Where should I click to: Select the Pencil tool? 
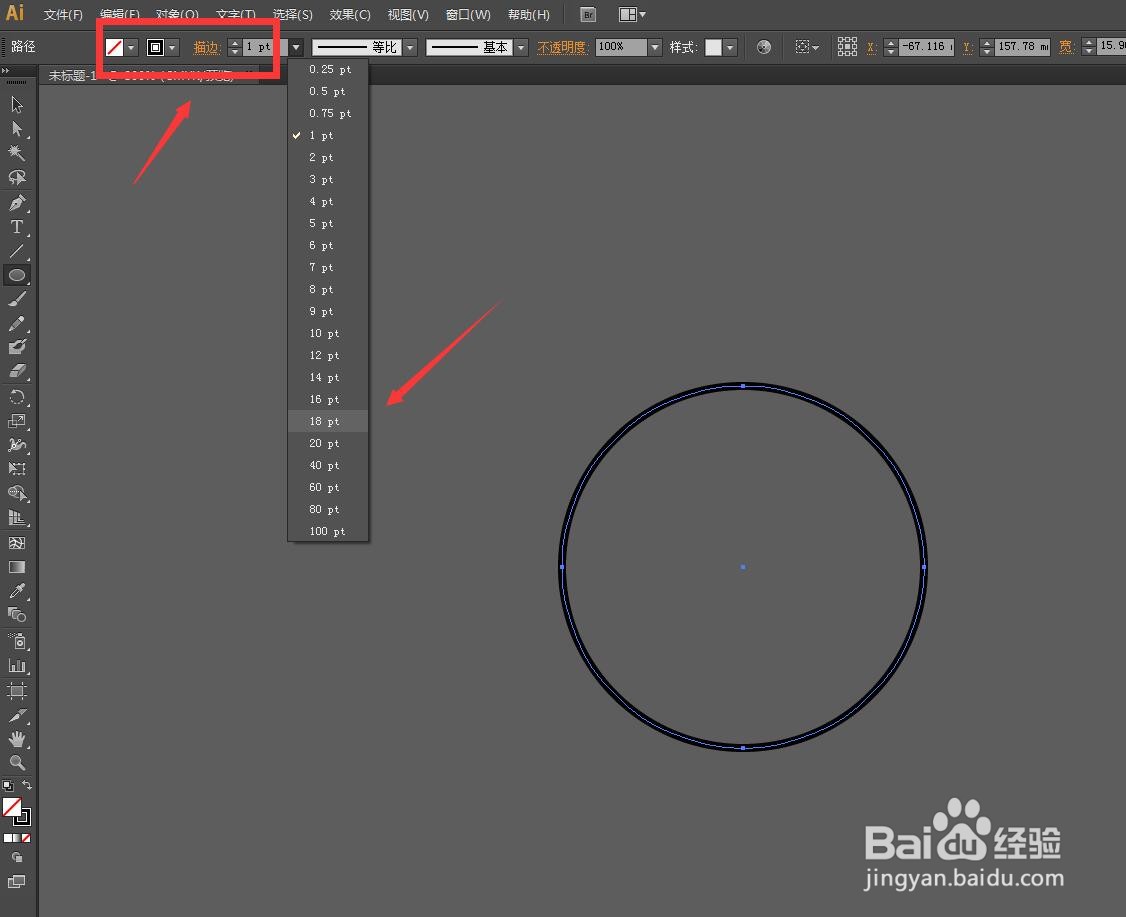(17, 323)
